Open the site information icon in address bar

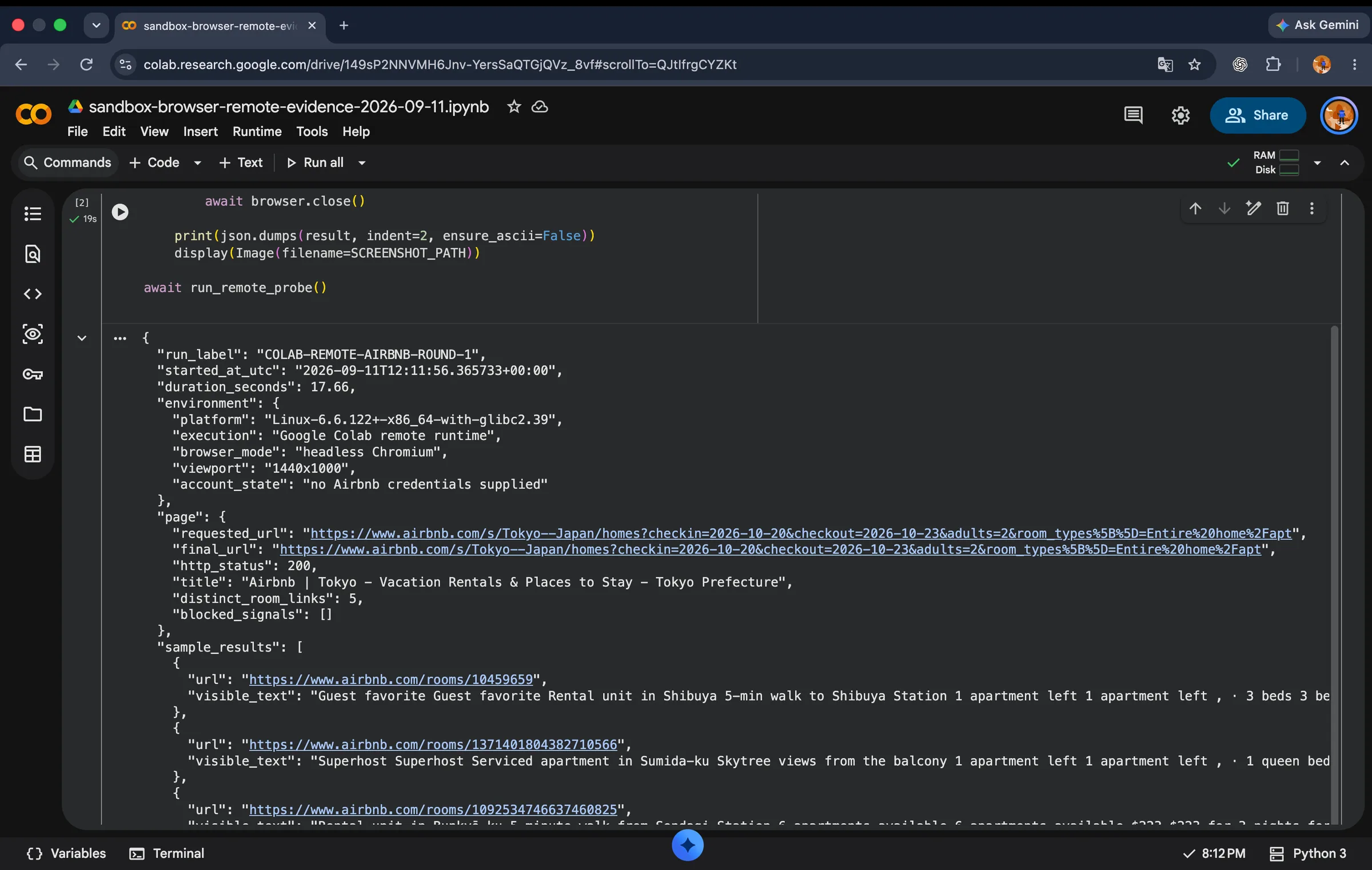(x=126, y=65)
